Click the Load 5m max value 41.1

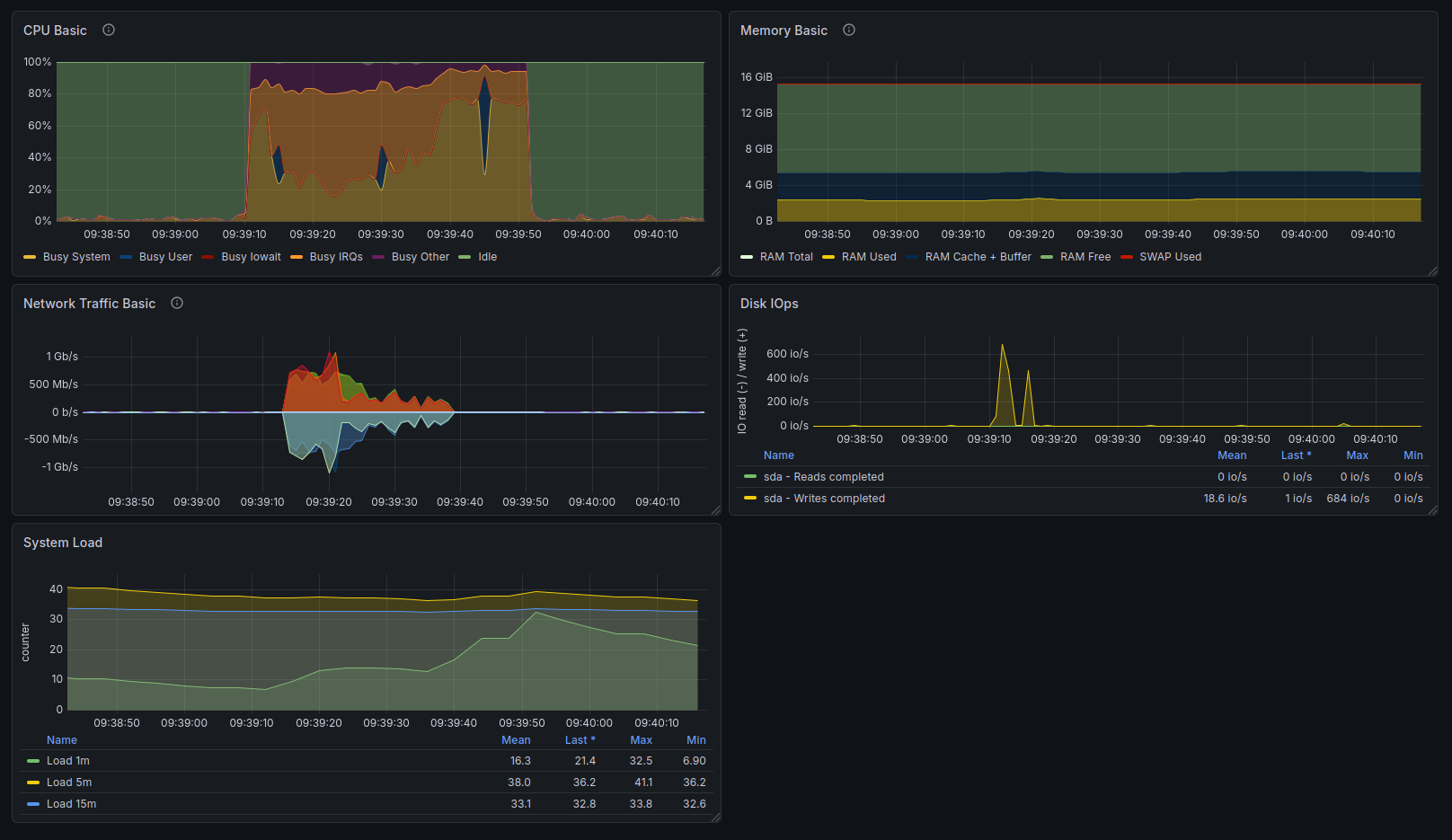[x=643, y=783]
